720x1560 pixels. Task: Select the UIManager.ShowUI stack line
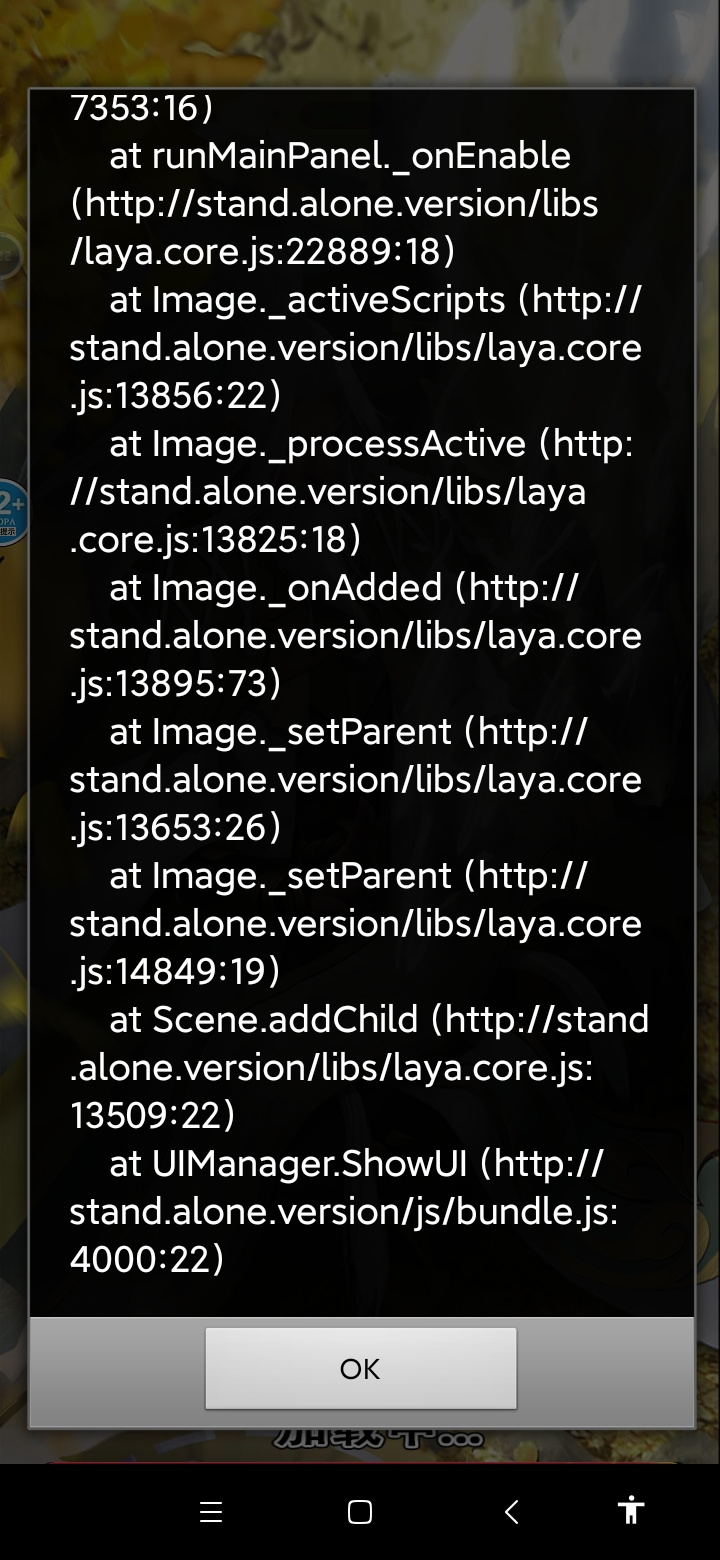(344, 1211)
